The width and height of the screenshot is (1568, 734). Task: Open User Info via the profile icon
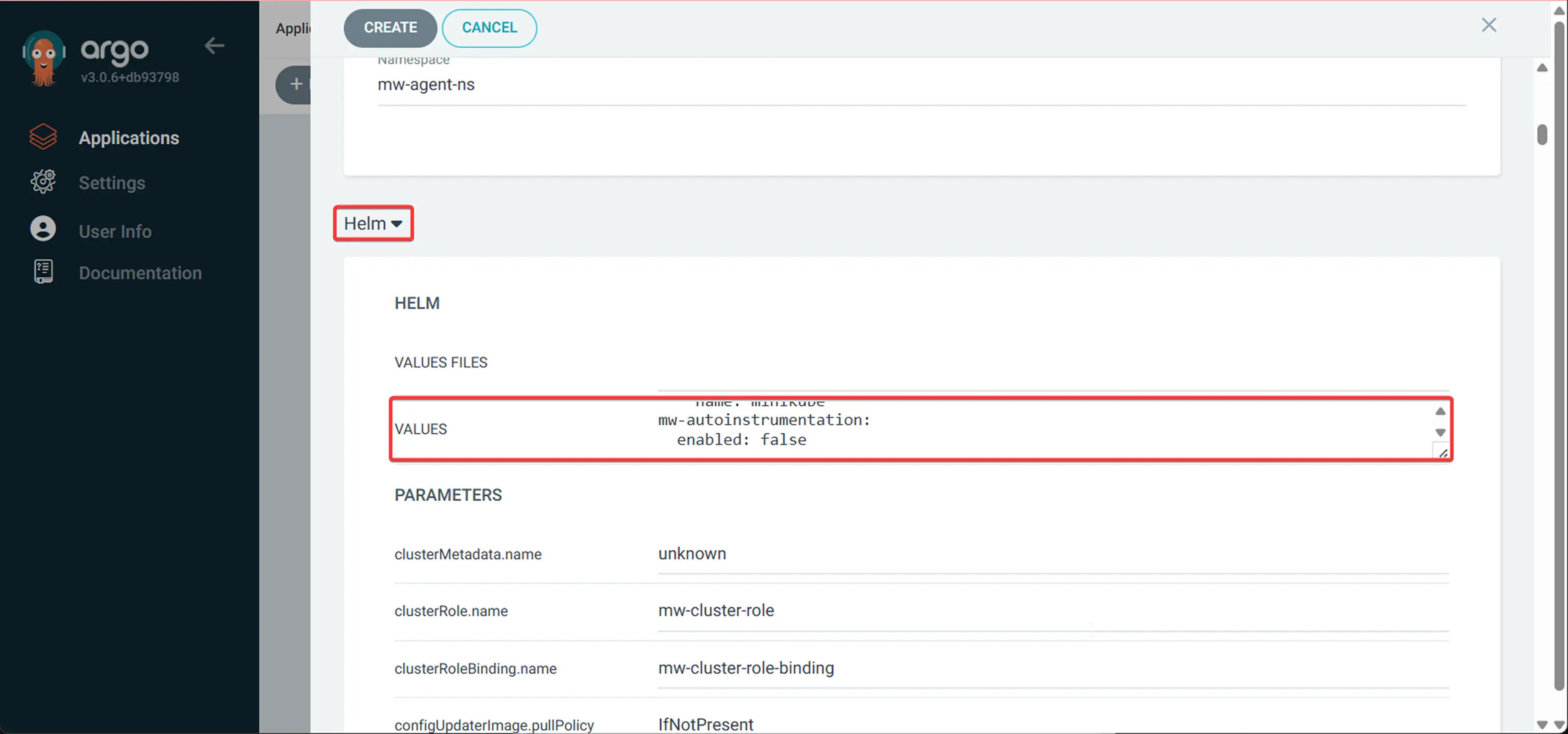click(43, 228)
